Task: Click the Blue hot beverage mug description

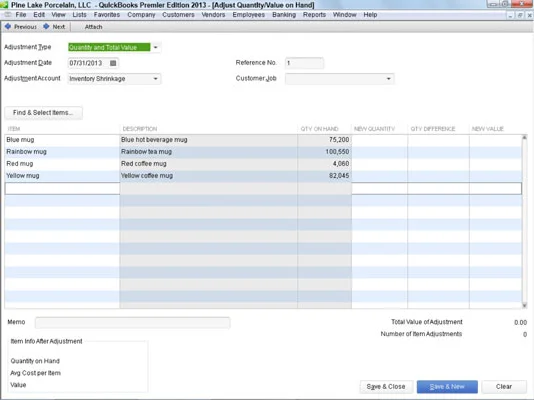Action: [x=154, y=140]
